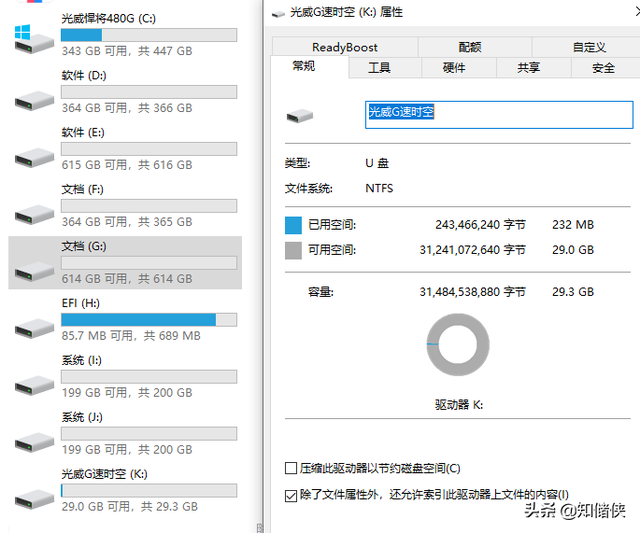640x533 pixels.
Task: Click the 光威G速时空 (K:) drive icon in list
Action: 34,500
